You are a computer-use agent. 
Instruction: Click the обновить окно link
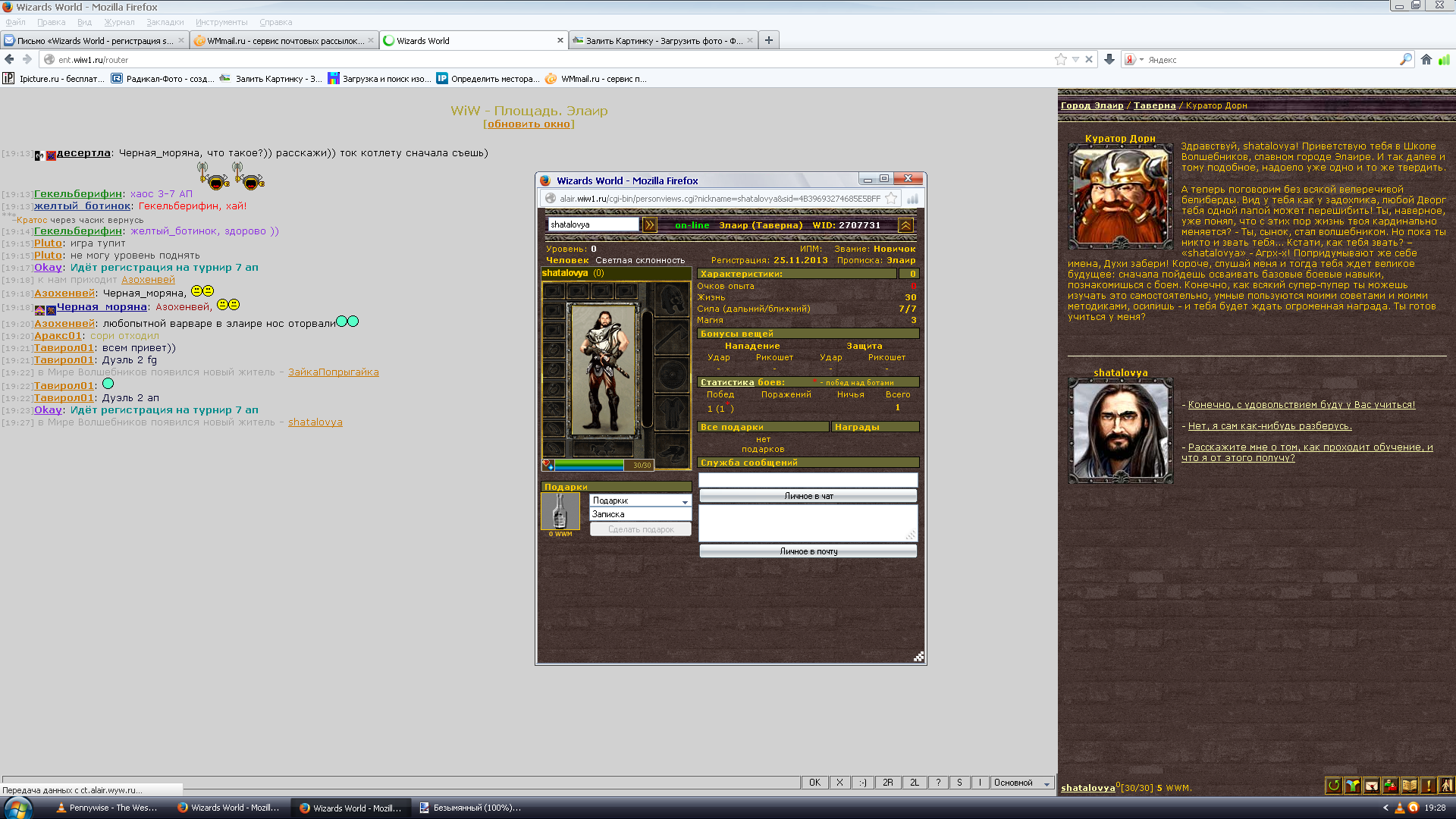529,124
